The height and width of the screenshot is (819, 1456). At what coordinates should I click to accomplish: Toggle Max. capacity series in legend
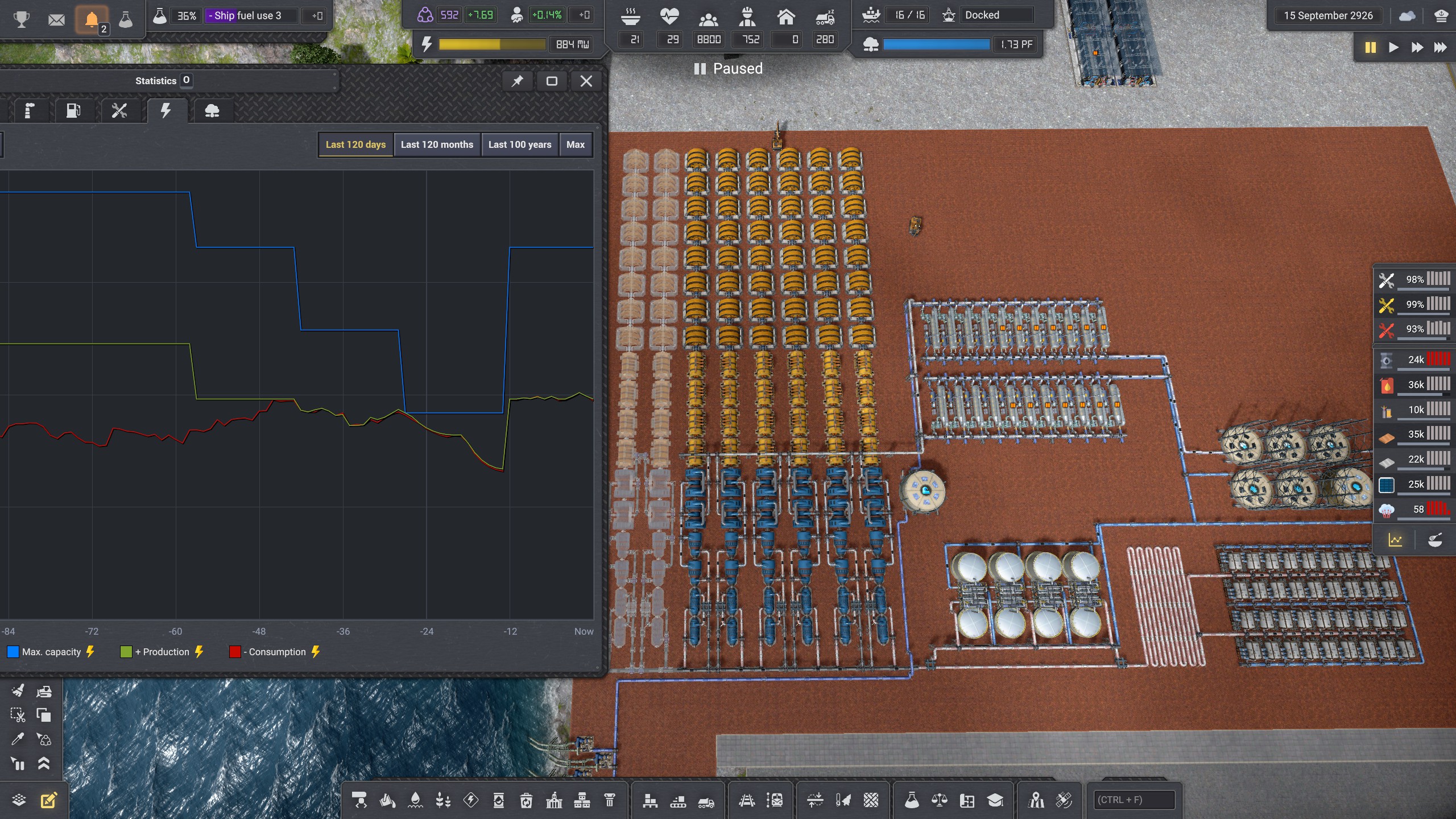pos(51,652)
